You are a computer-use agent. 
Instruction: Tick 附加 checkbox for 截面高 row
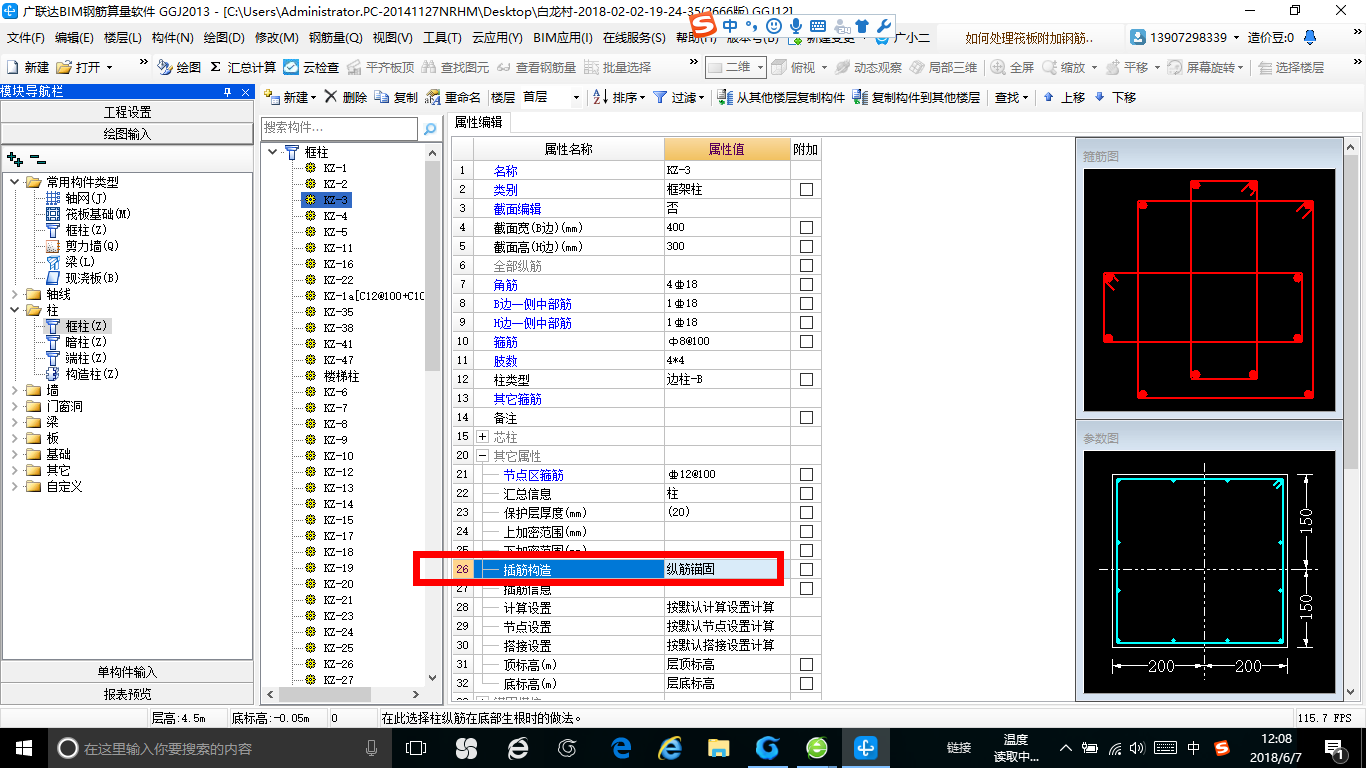click(x=806, y=247)
